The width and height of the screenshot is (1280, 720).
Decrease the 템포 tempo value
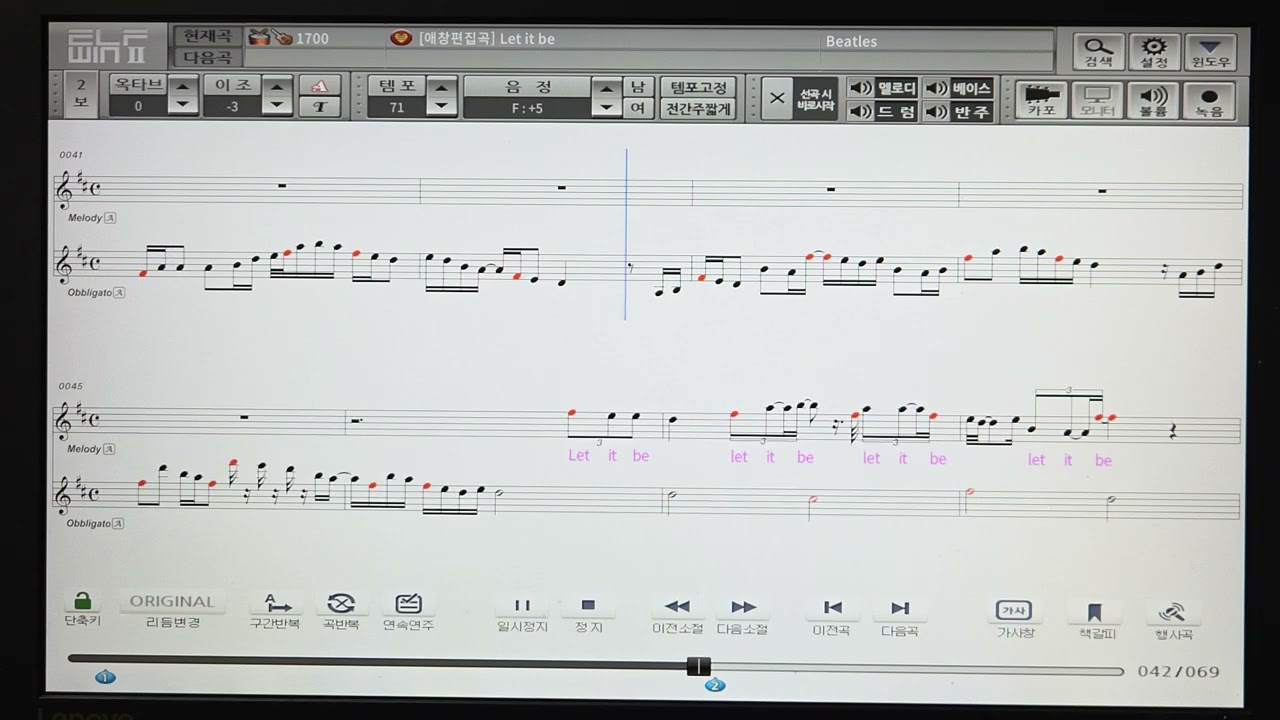(441, 107)
